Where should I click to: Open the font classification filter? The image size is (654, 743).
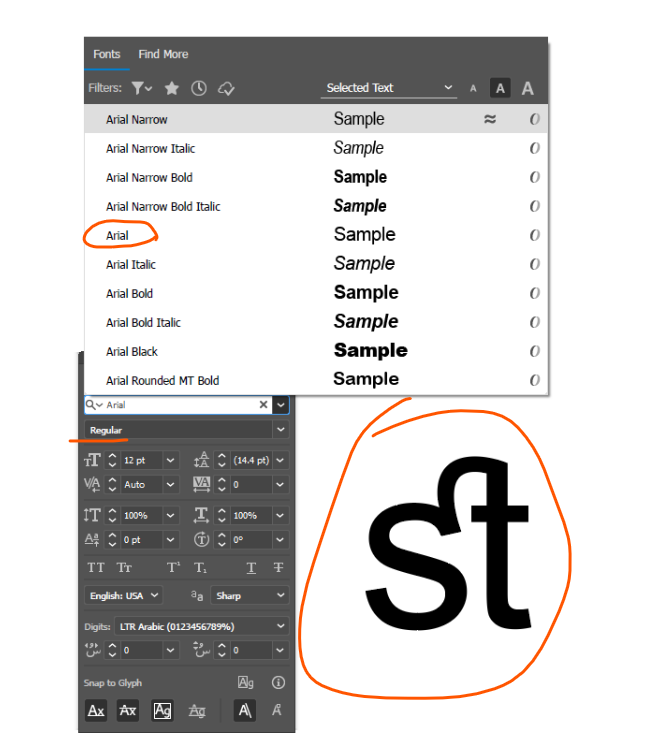click(141, 88)
